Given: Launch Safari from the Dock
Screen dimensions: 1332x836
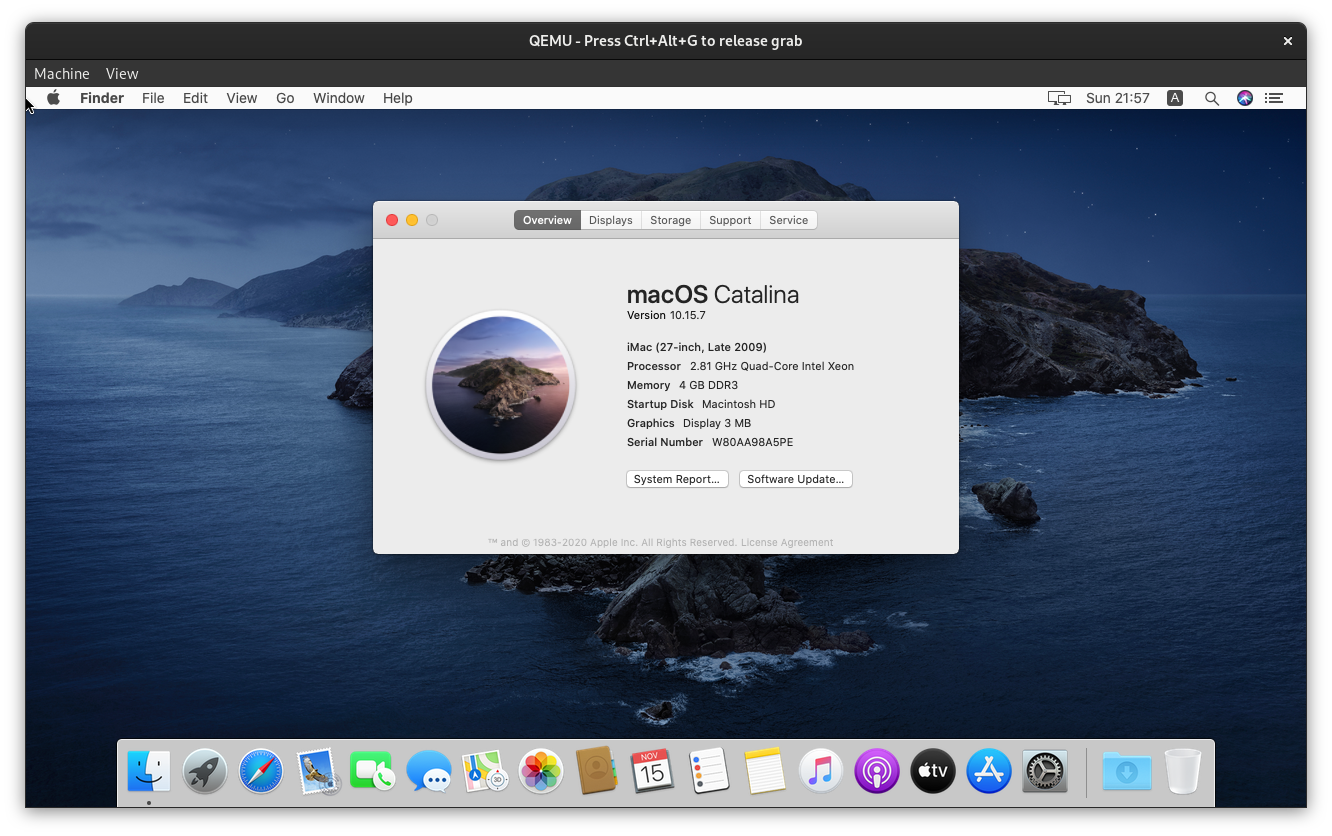Looking at the screenshot, I should point(260,771).
